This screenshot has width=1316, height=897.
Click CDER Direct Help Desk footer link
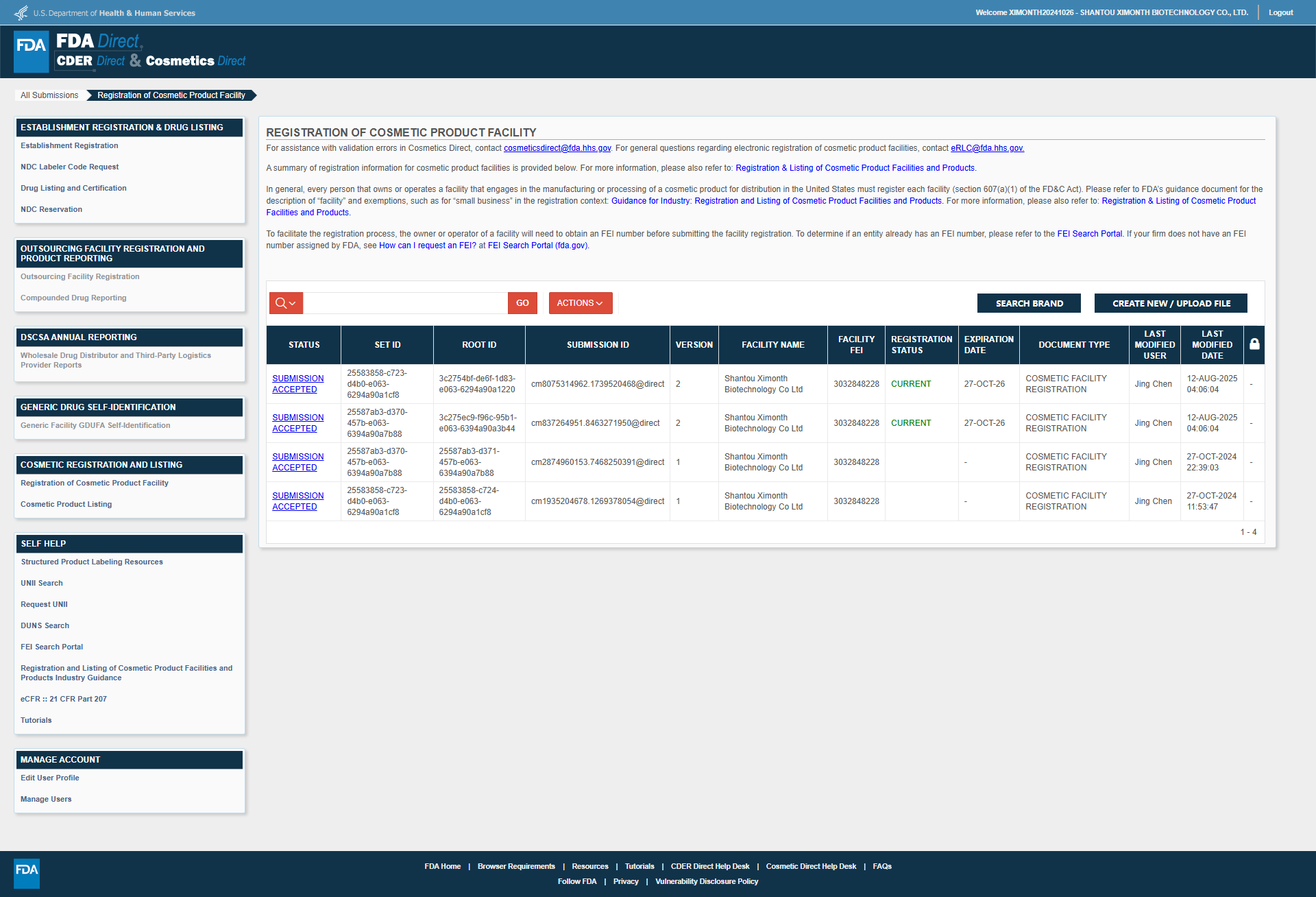pyautogui.click(x=710, y=866)
